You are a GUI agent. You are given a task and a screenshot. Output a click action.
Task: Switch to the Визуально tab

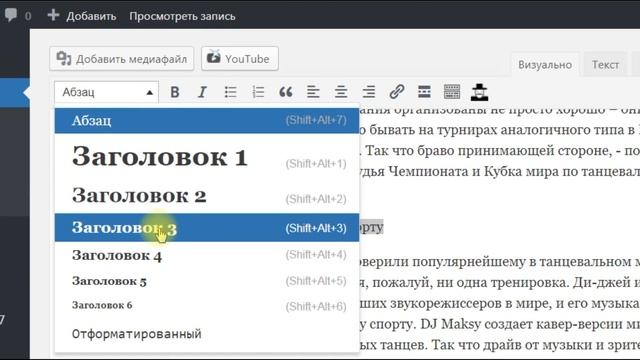(x=545, y=64)
